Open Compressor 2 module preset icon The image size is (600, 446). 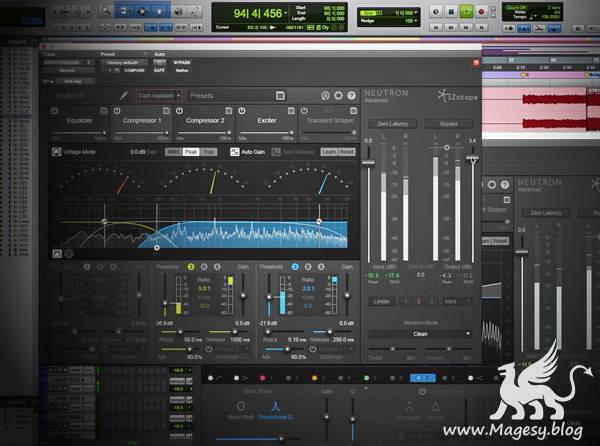228,111
